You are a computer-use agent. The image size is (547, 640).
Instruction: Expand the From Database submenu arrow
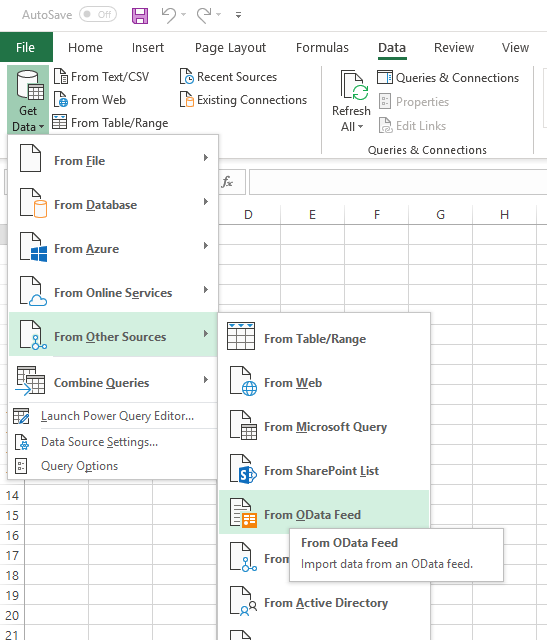pos(206,202)
